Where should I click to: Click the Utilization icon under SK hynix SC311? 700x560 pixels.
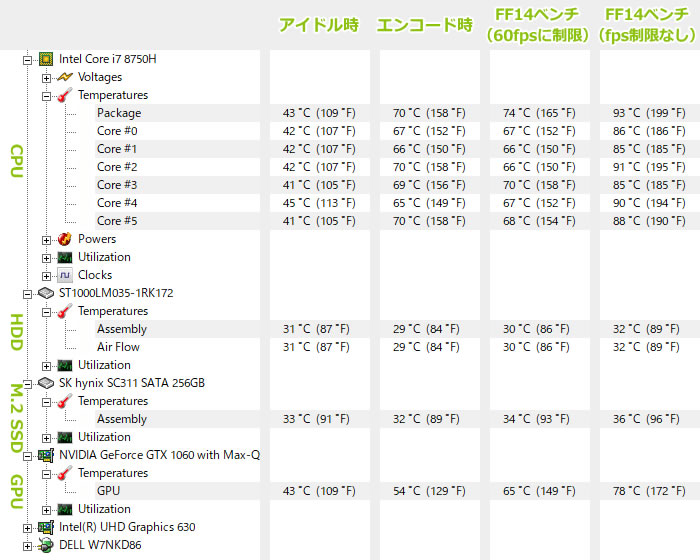(x=65, y=437)
